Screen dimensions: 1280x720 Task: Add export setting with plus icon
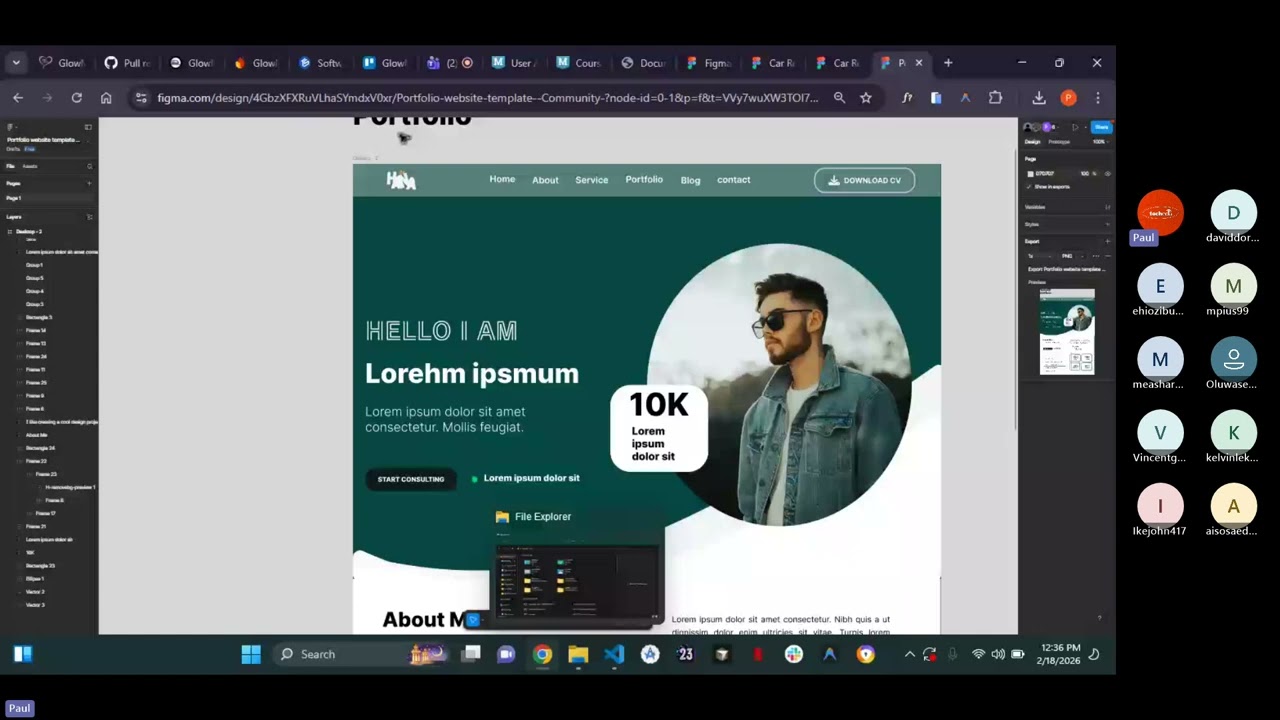click(1107, 241)
